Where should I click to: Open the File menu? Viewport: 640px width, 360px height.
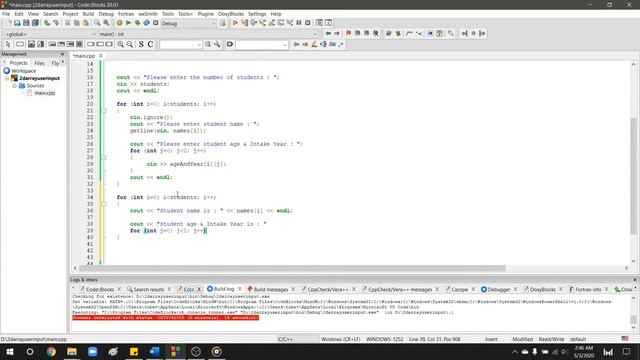point(6,14)
